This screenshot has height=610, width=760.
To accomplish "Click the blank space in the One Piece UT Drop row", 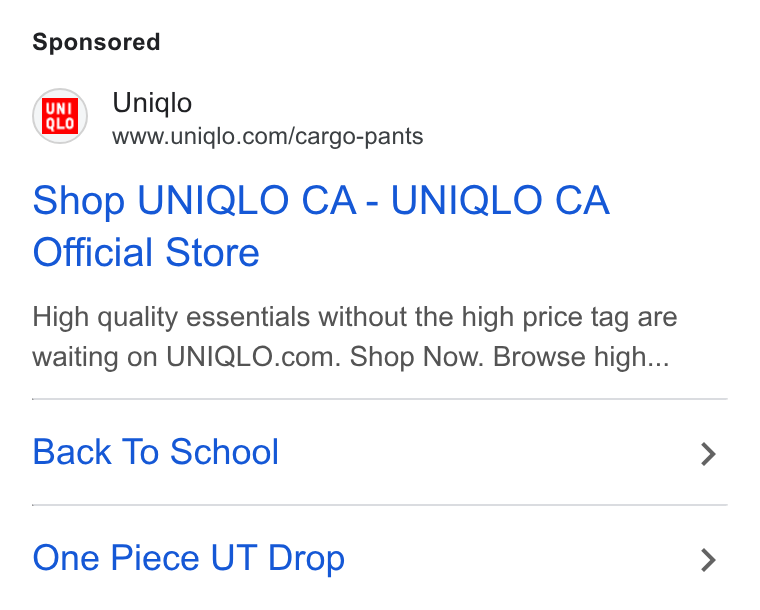I will coord(519,558).
